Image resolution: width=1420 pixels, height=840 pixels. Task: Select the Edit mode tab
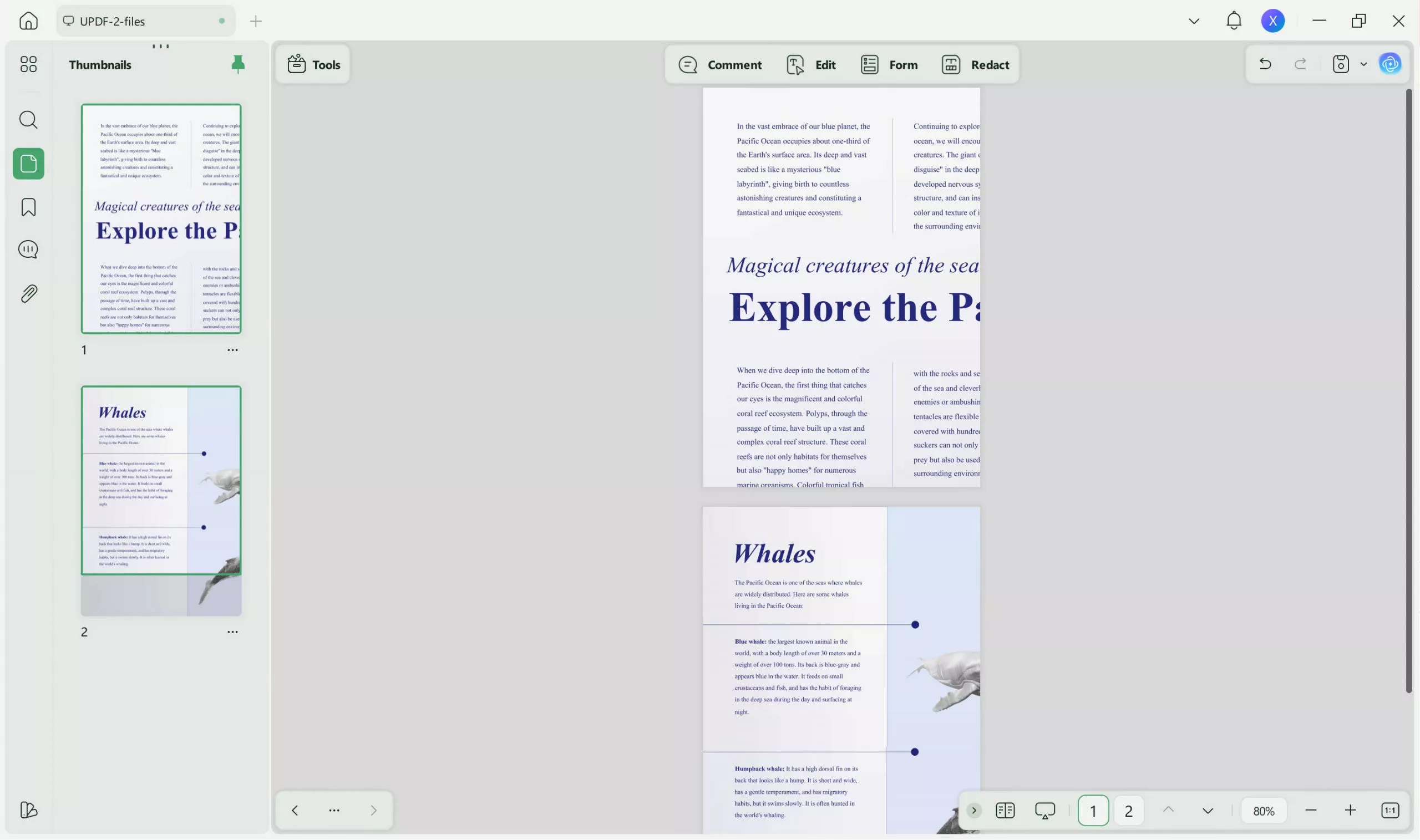[810, 64]
